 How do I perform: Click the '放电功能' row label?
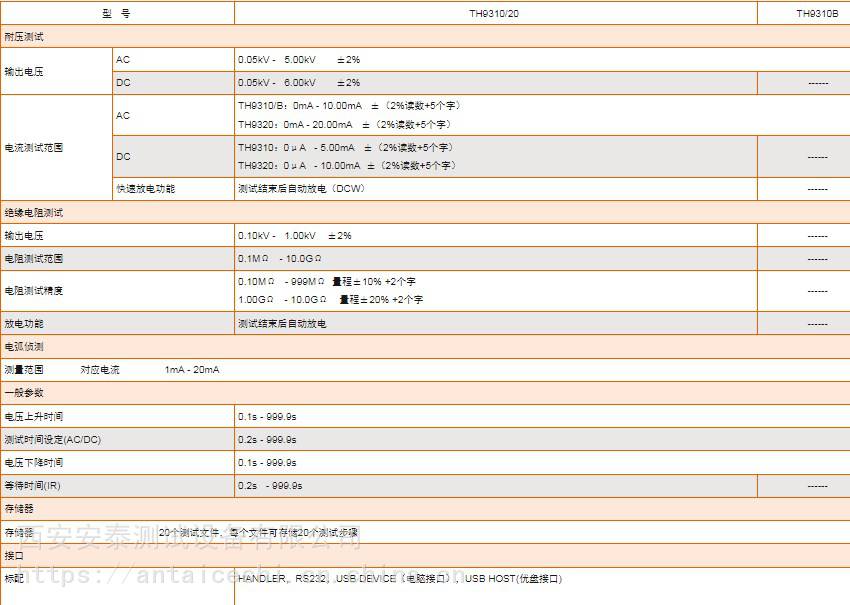(24, 324)
